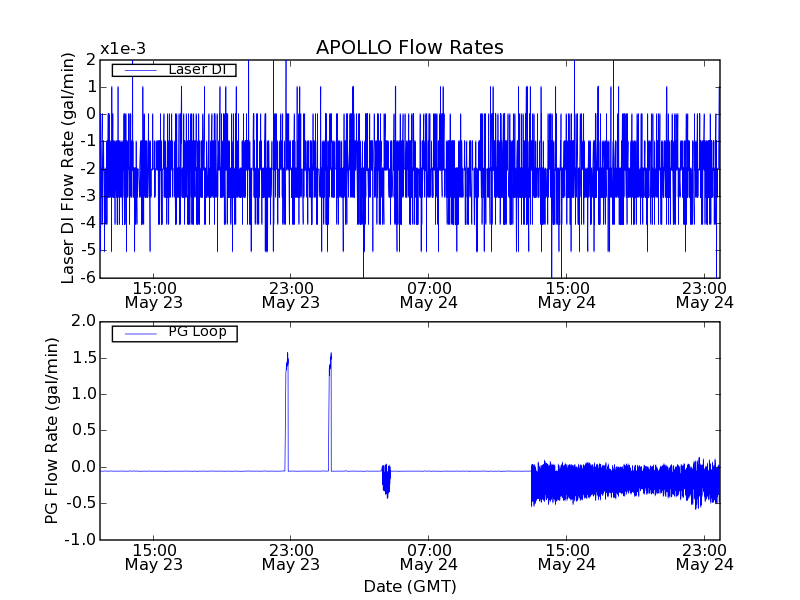Select the PG Loop legend label
Image resolution: width=800 pixels, height=600 pixels.
click(x=197, y=332)
